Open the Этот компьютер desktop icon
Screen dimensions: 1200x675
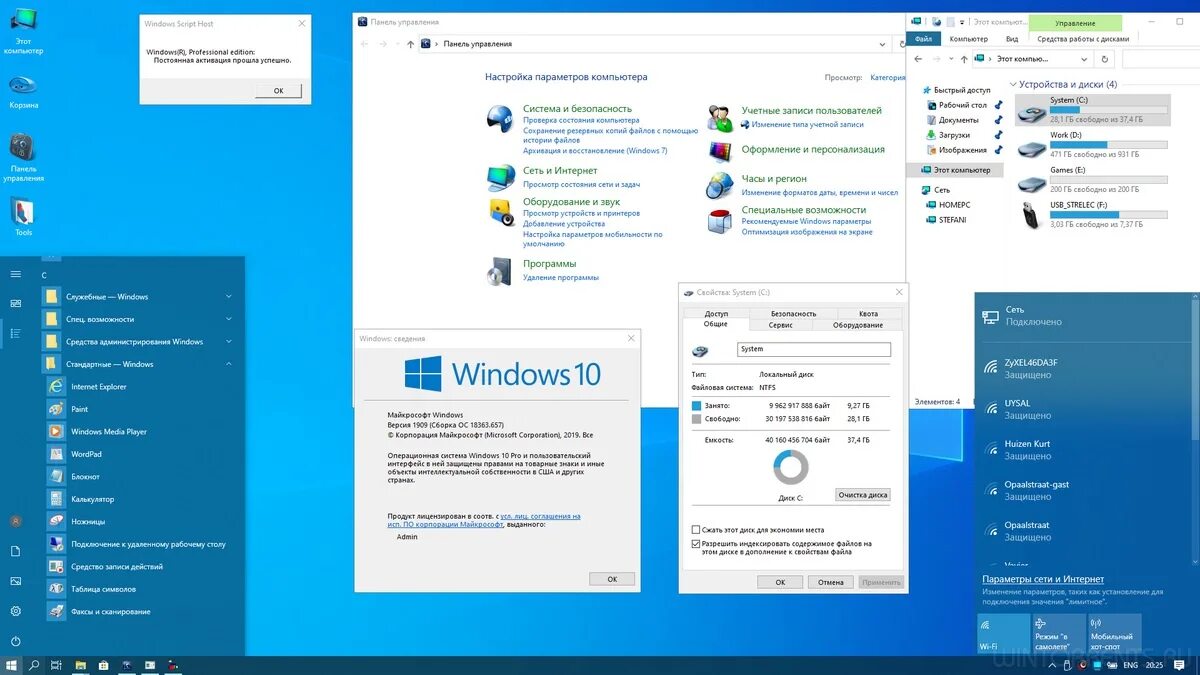click(x=23, y=30)
